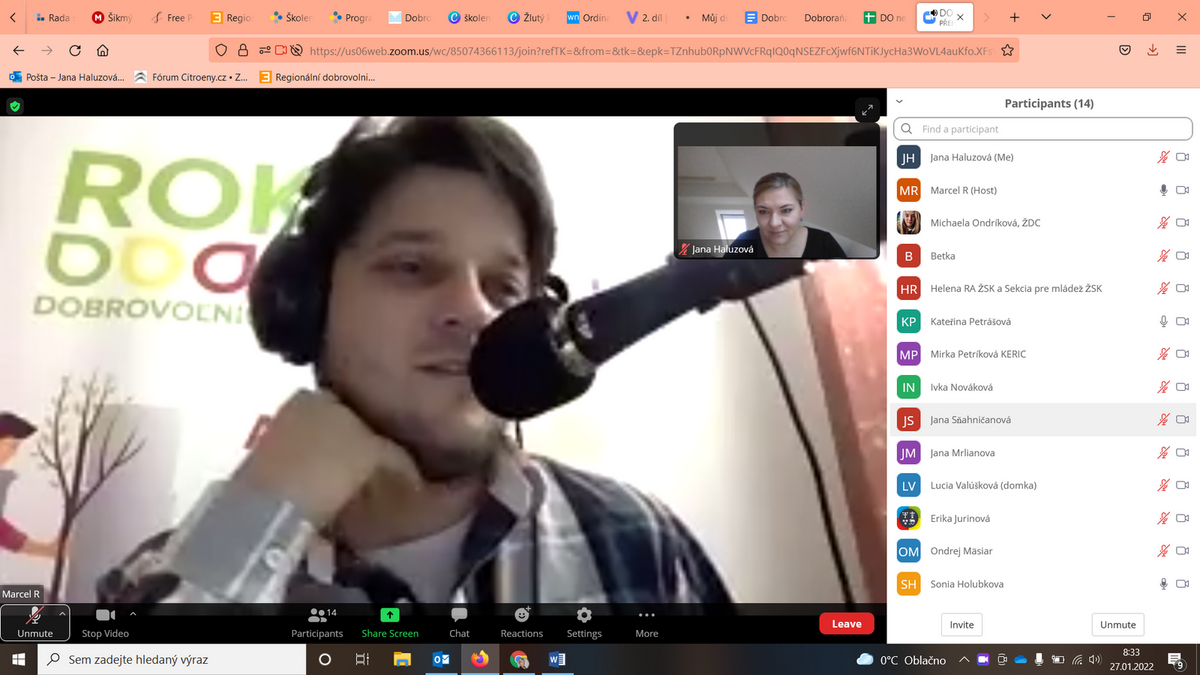The width and height of the screenshot is (1200, 675).
Task: Bookmark this page with star
Action: tap(1007, 50)
